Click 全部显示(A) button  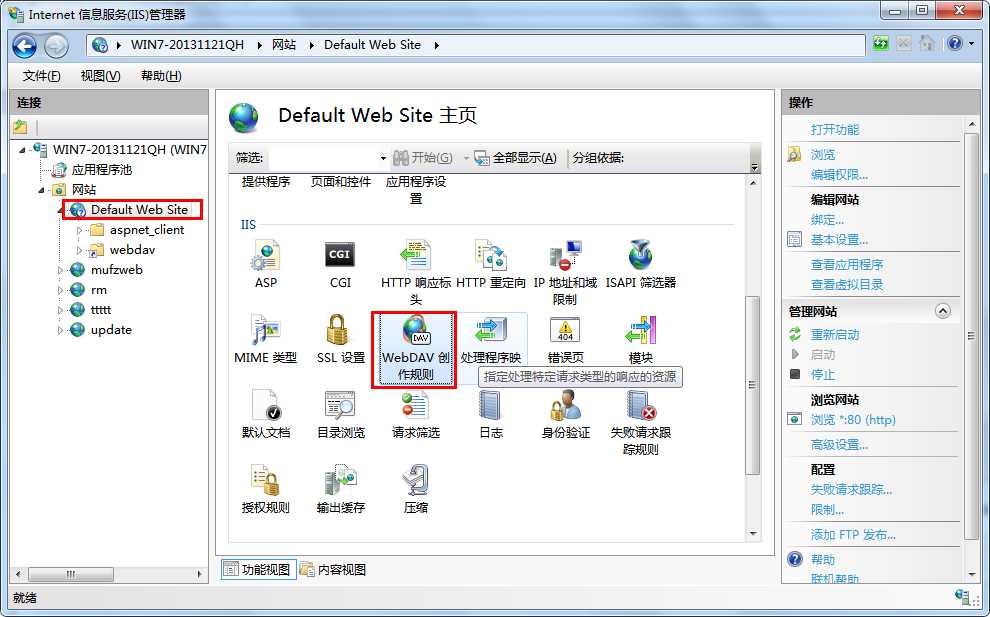[516, 158]
